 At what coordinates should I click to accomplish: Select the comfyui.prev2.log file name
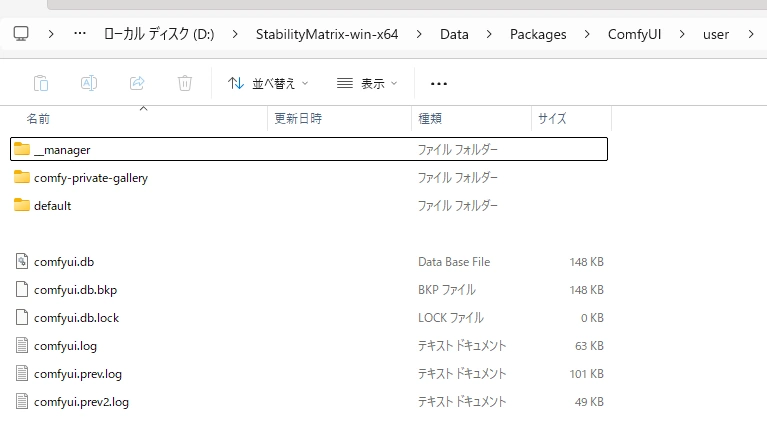tap(81, 402)
